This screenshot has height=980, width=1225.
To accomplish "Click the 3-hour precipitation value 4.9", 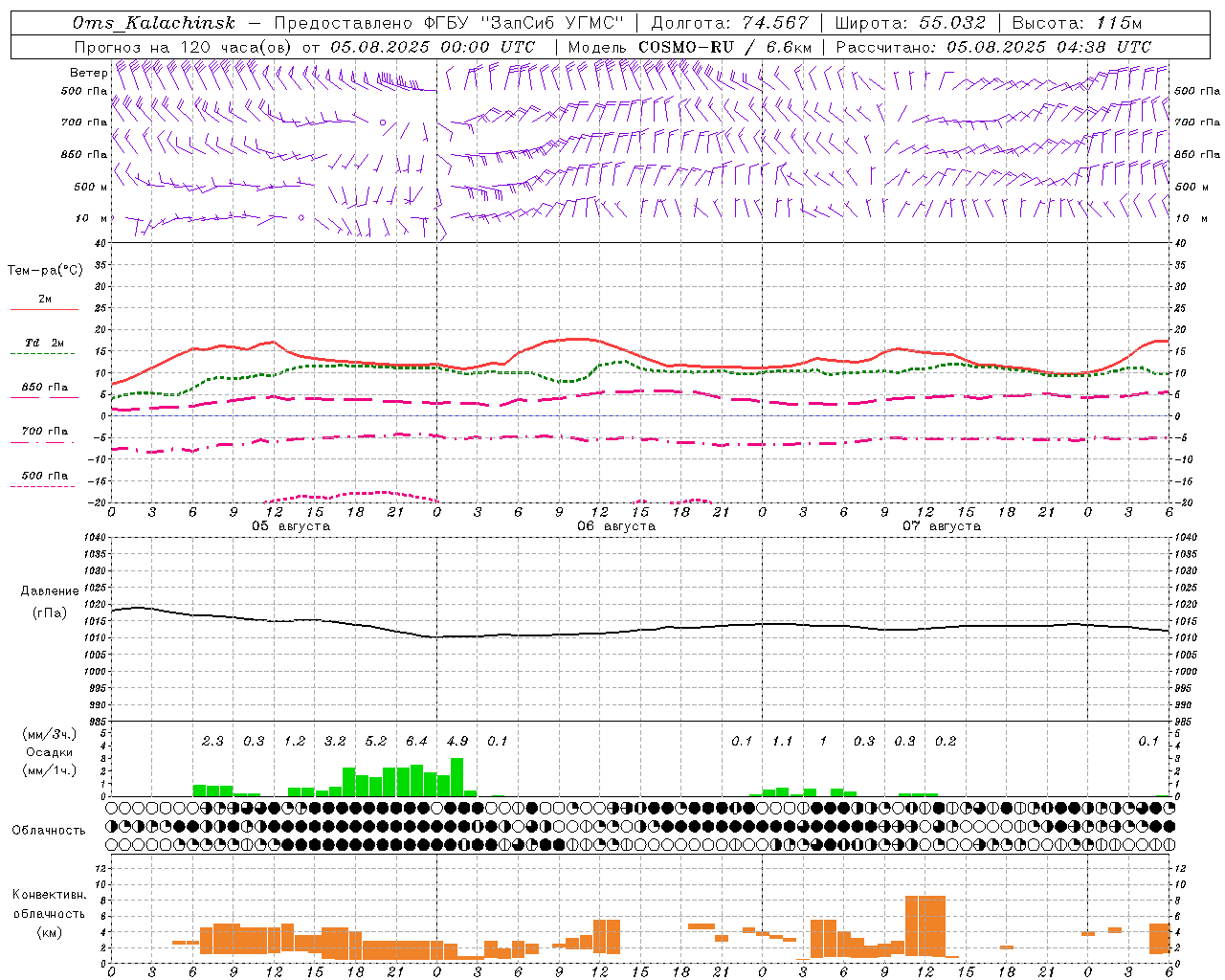I will click(457, 742).
